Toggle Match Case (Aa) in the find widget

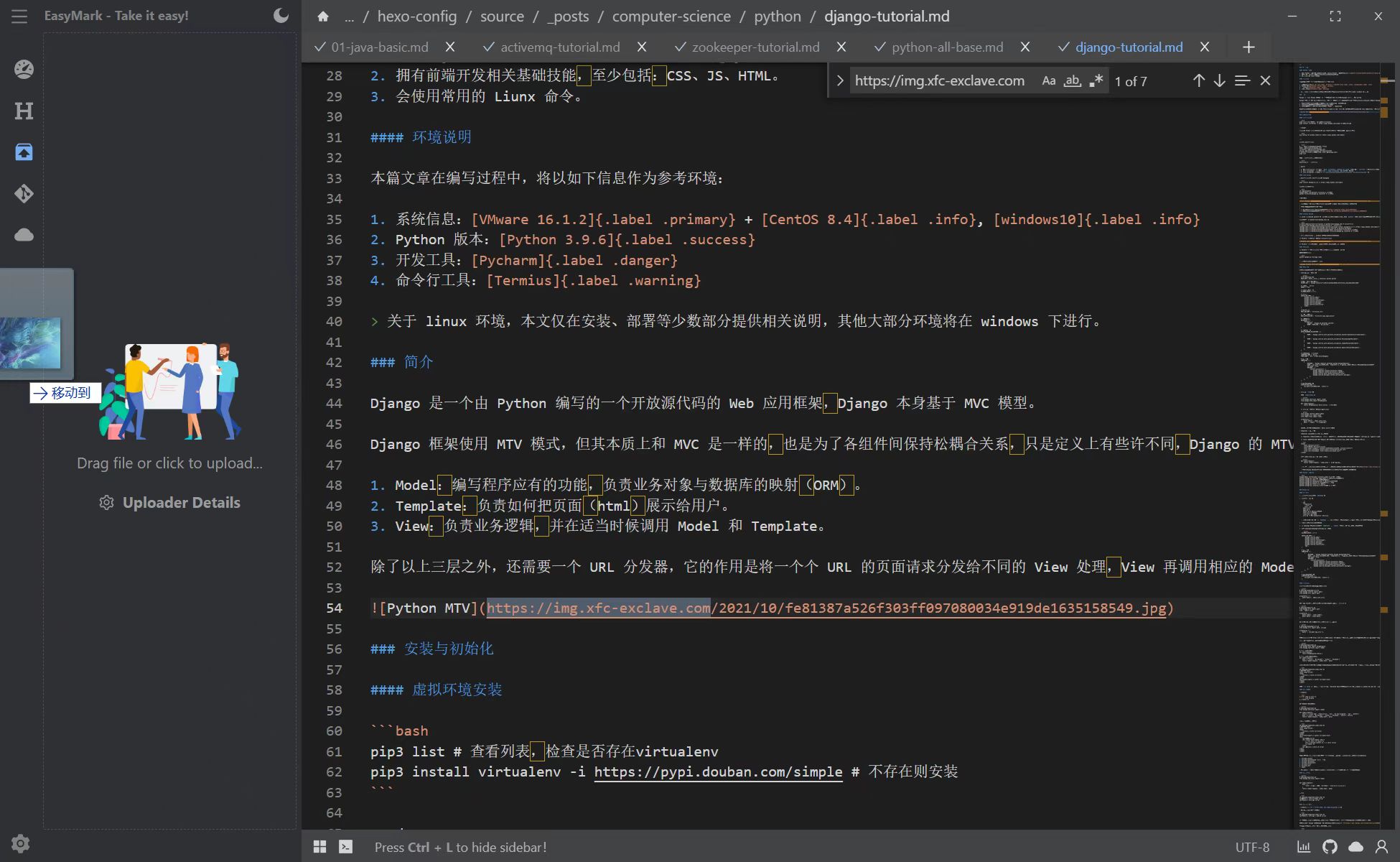[1049, 80]
